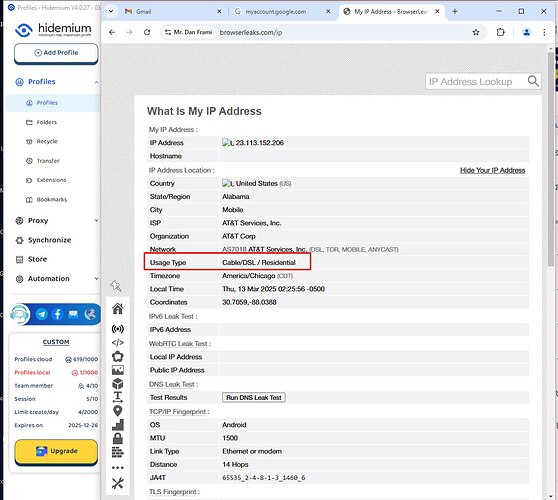Open the wrench tools icon in the sidebar
The image size is (558, 500).
click(x=117, y=483)
